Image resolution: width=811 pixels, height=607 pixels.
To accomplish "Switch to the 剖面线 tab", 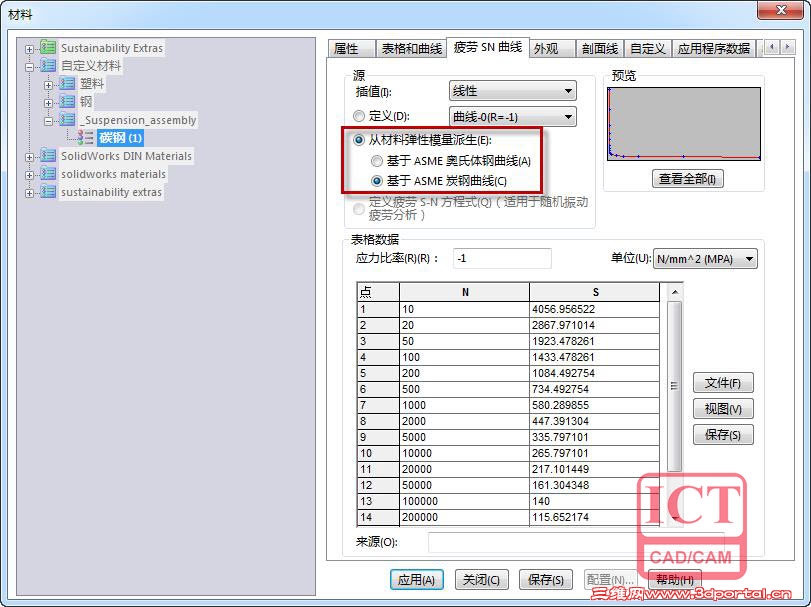I will coord(599,49).
